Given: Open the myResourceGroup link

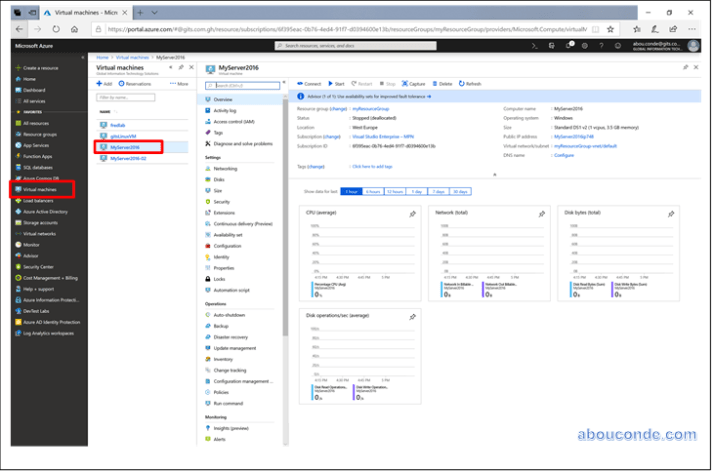Looking at the screenshot, I should [369, 107].
